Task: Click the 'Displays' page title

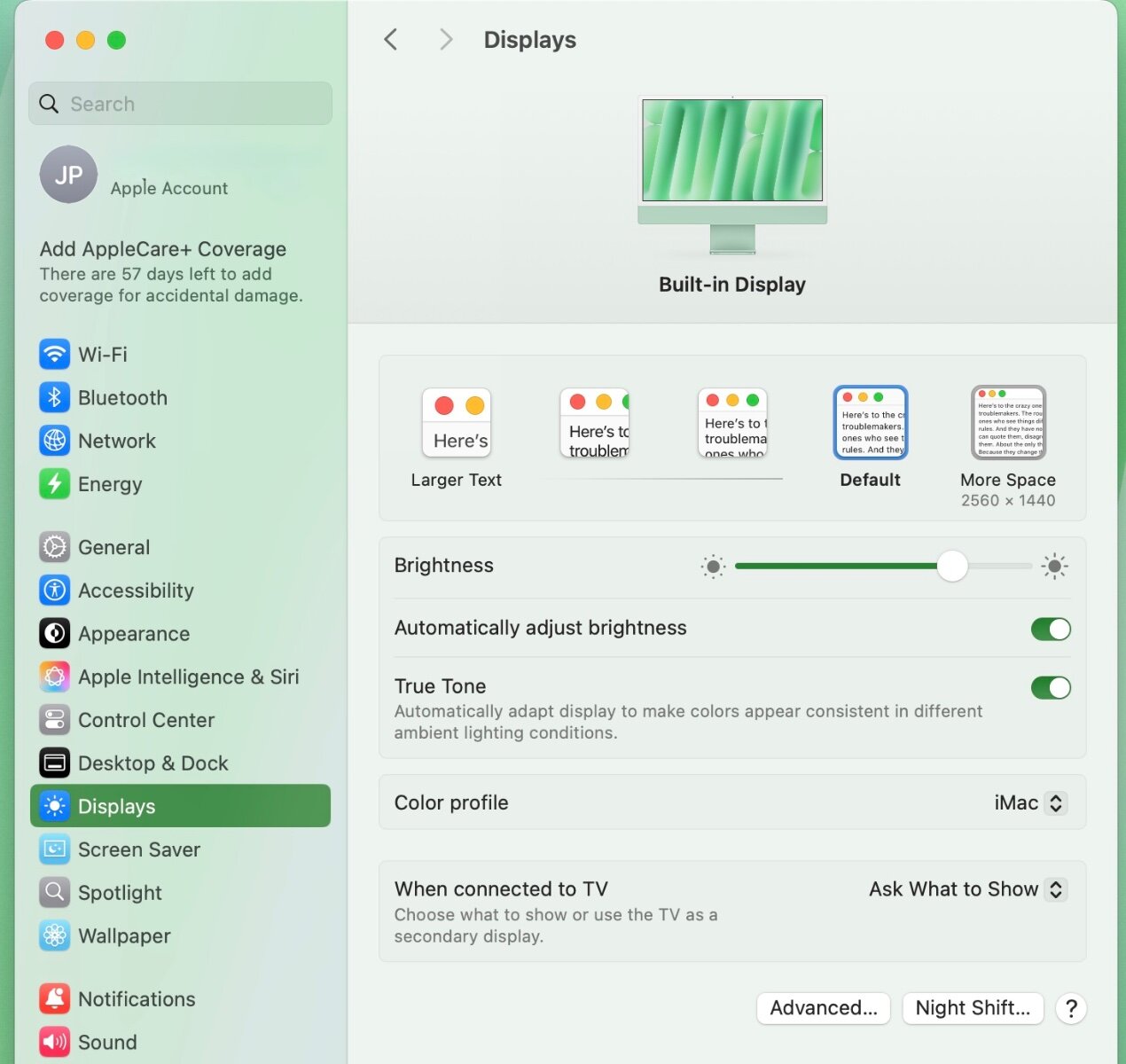Action: [530, 40]
